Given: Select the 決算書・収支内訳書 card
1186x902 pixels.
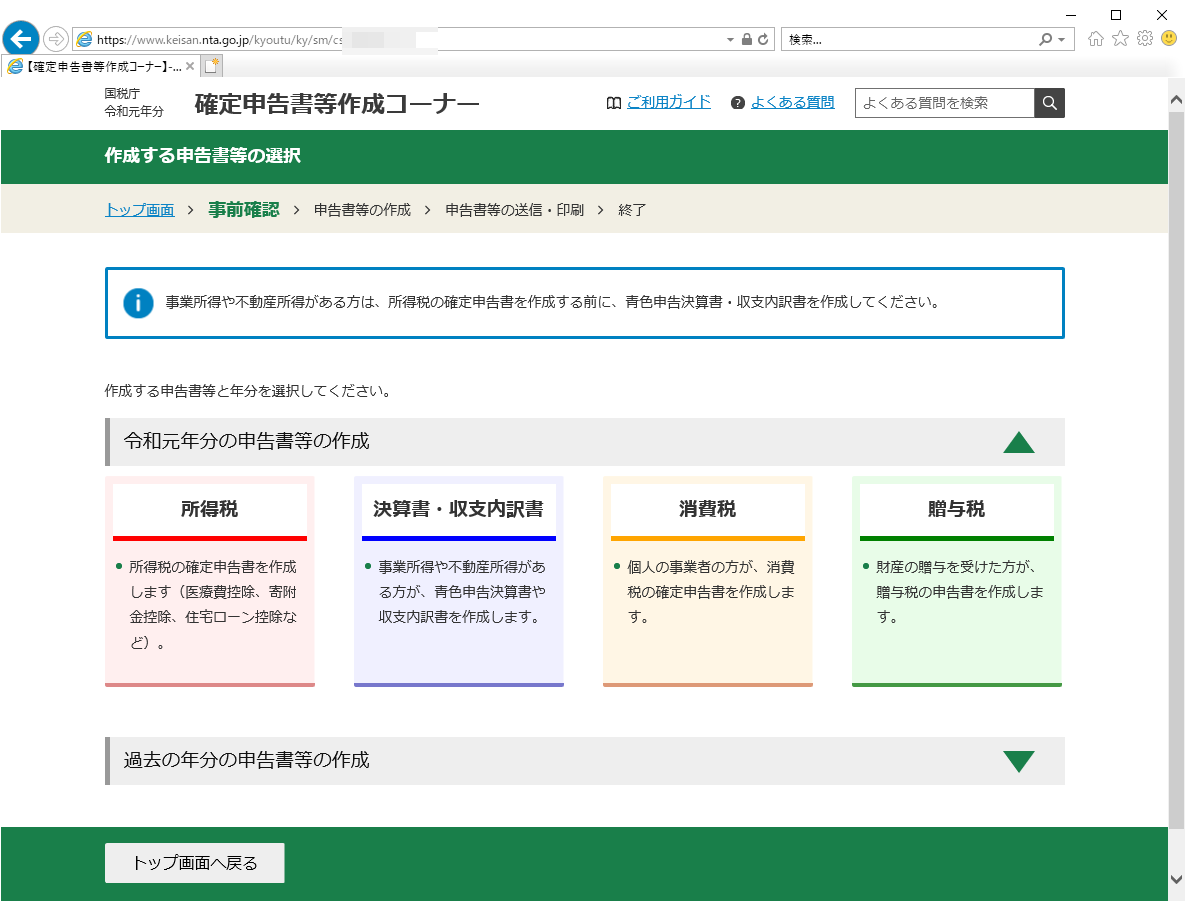Looking at the screenshot, I should tap(458, 580).
